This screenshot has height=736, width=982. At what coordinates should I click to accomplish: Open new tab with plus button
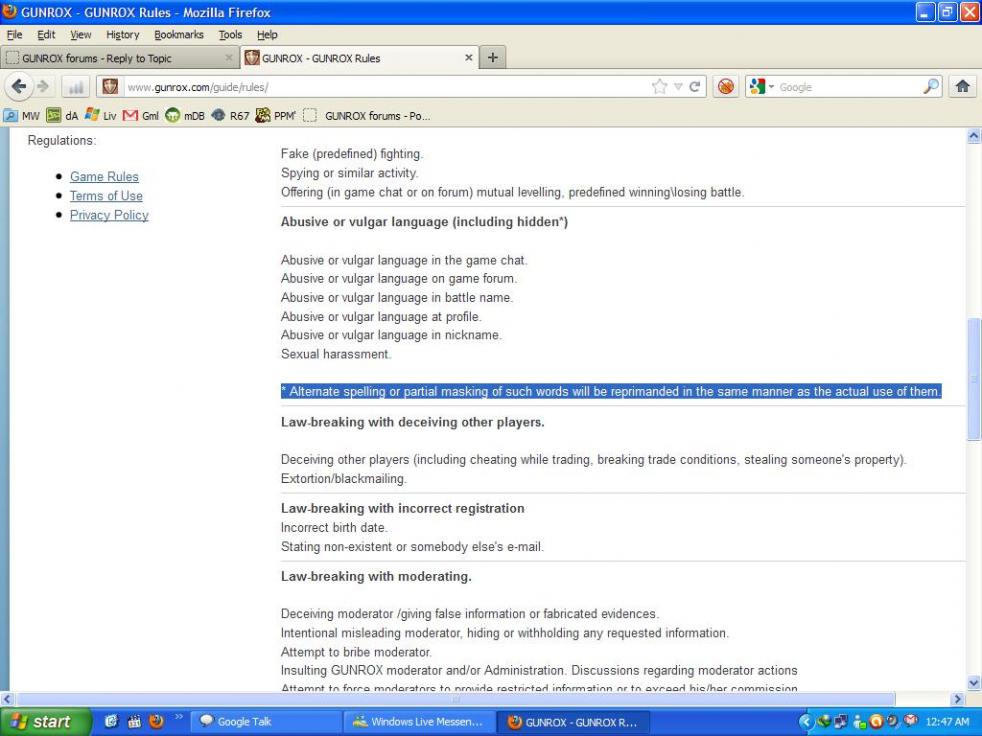(x=492, y=58)
